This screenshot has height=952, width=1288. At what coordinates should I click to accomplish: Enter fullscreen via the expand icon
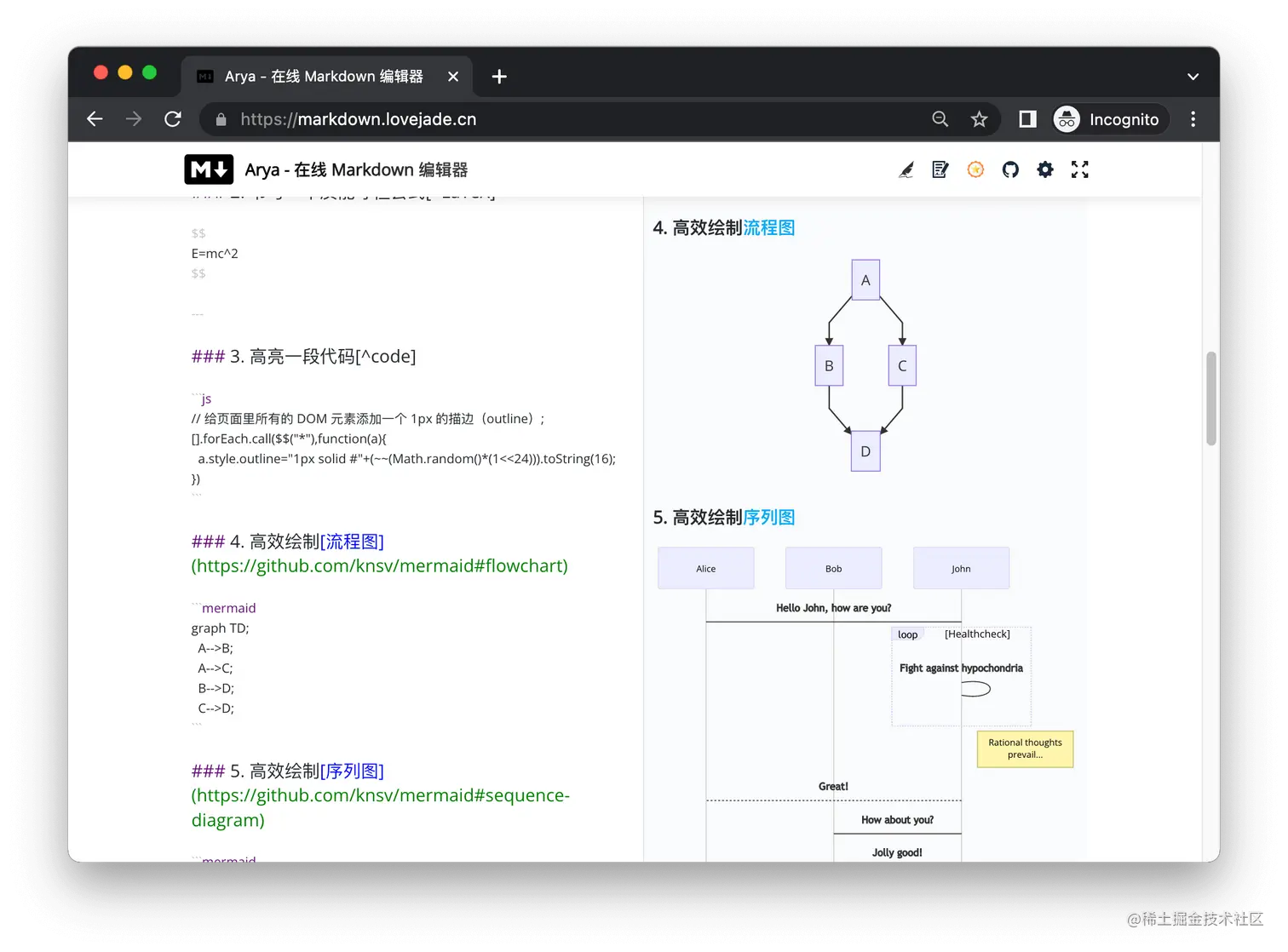(x=1079, y=169)
